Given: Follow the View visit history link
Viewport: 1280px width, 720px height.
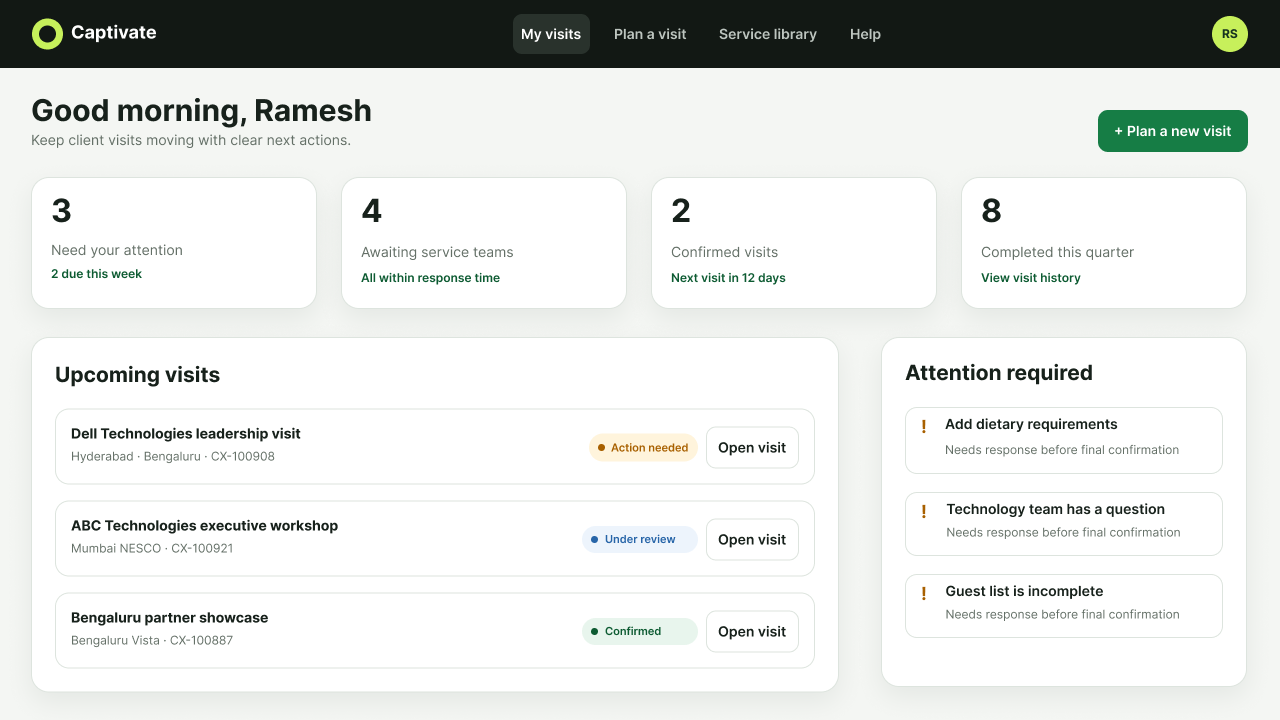Looking at the screenshot, I should point(1031,278).
